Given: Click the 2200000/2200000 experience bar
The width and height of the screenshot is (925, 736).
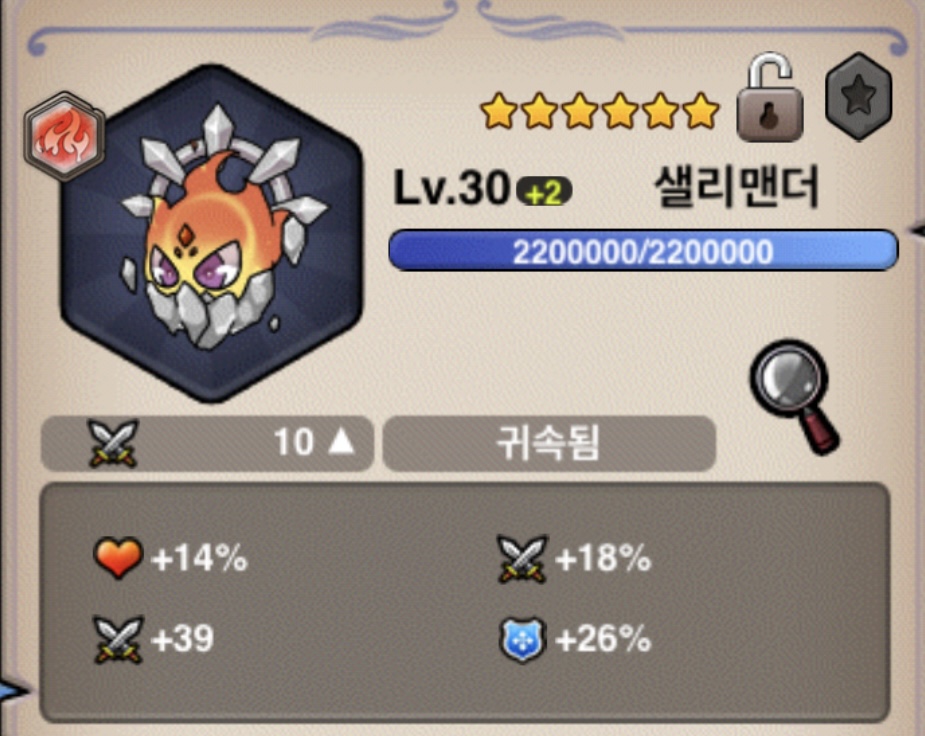Looking at the screenshot, I should [x=643, y=251].
